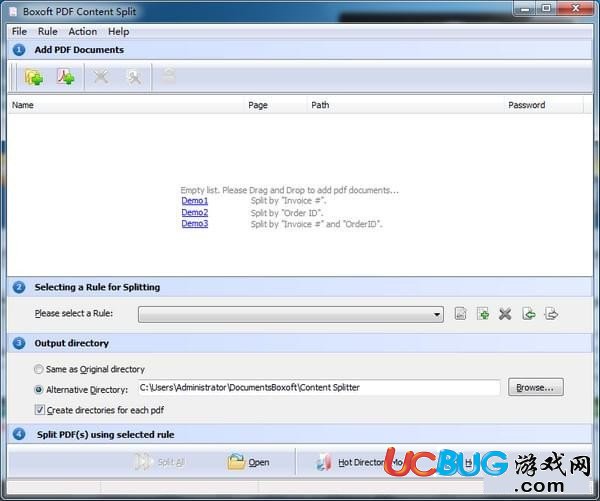Open the Demo2 link

click(x=195, y=212)
